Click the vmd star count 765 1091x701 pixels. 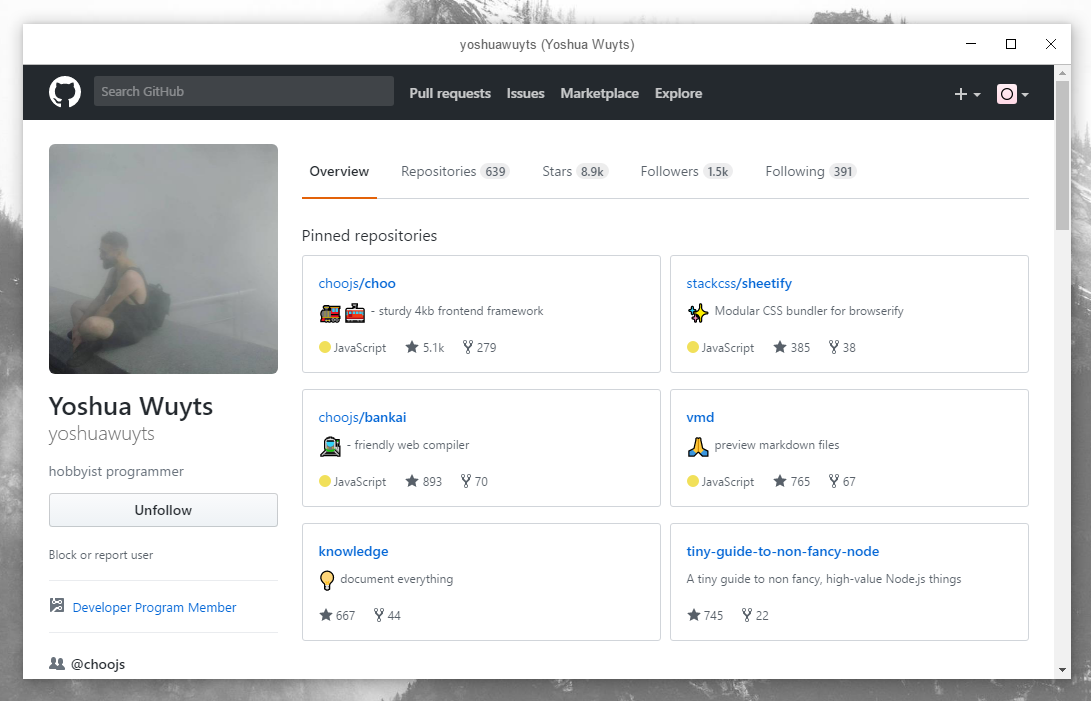(792, 481)
